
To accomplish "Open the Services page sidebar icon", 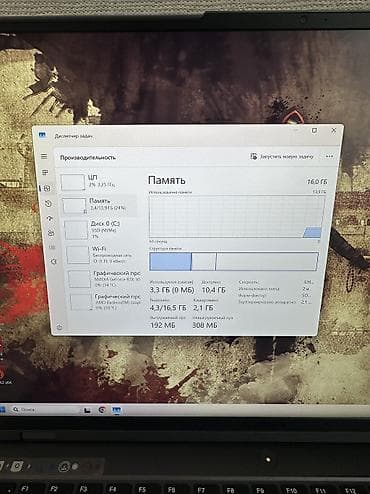I will tap(53, 262).
